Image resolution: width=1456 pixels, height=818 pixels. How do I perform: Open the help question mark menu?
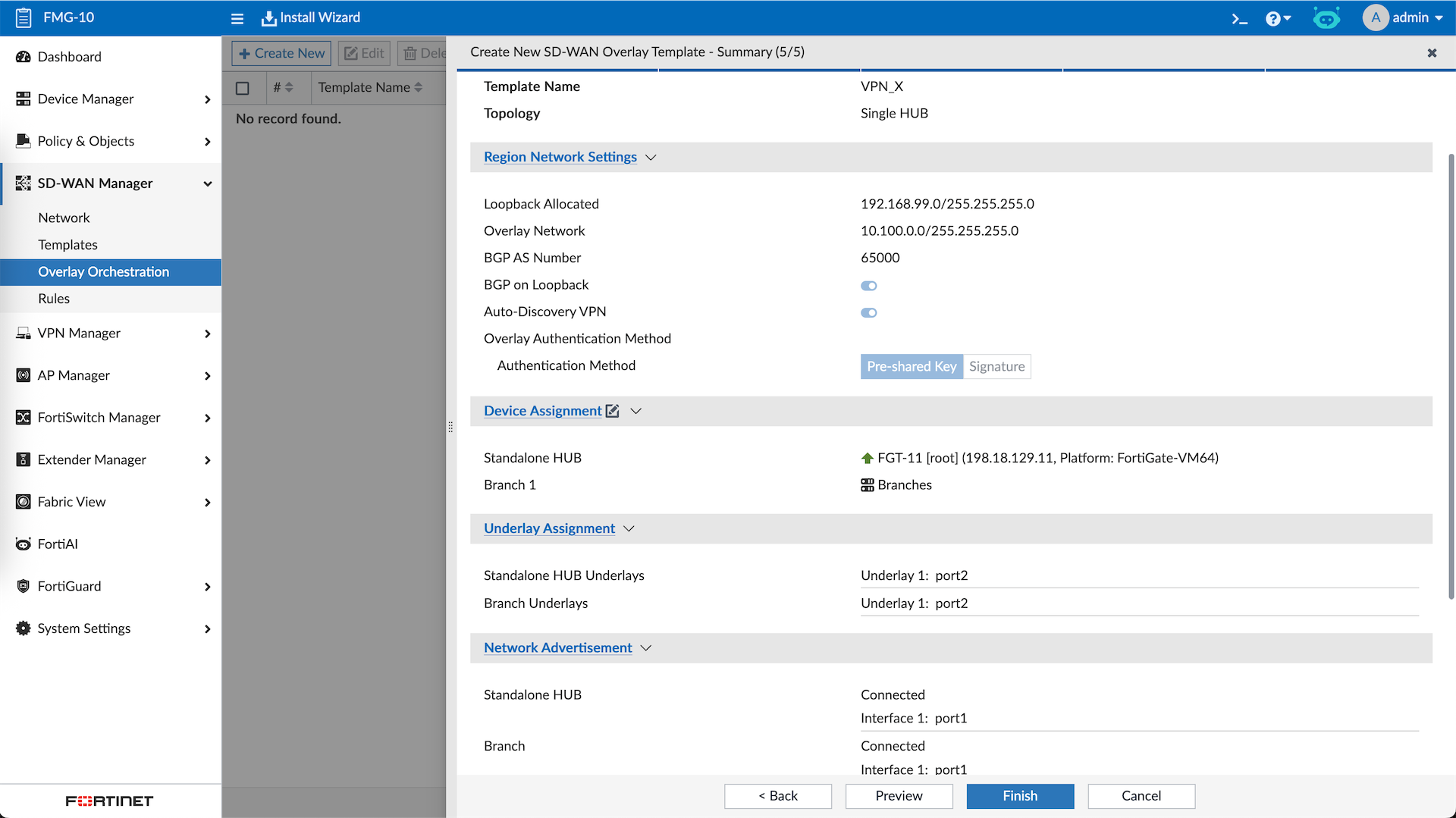(x=1273, y=18)
